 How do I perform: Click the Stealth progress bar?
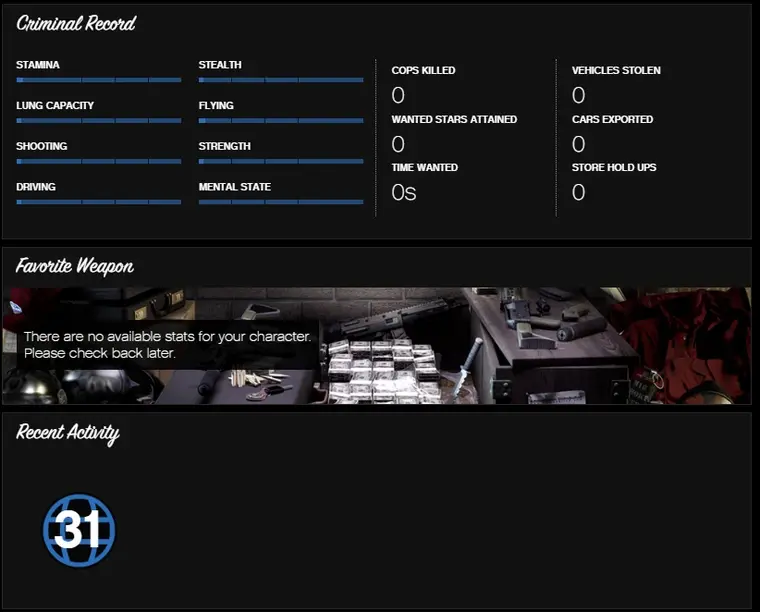(x=281, y=80)
